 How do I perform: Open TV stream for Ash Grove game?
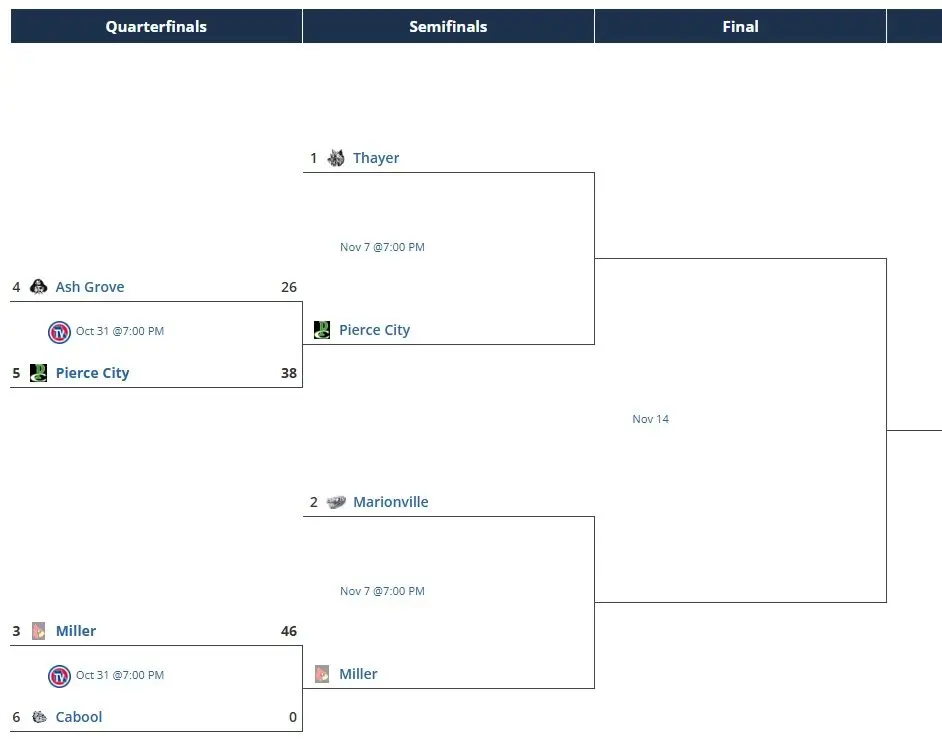[x=59, y=331]
